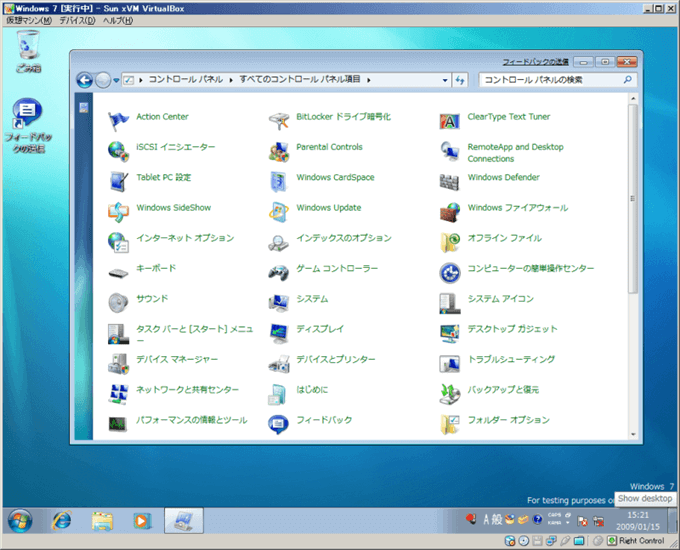This screenshot has width=680, height=550.
Task: Click the BitLocker ドライブ暗号化 icon
Action: [280, 120]
